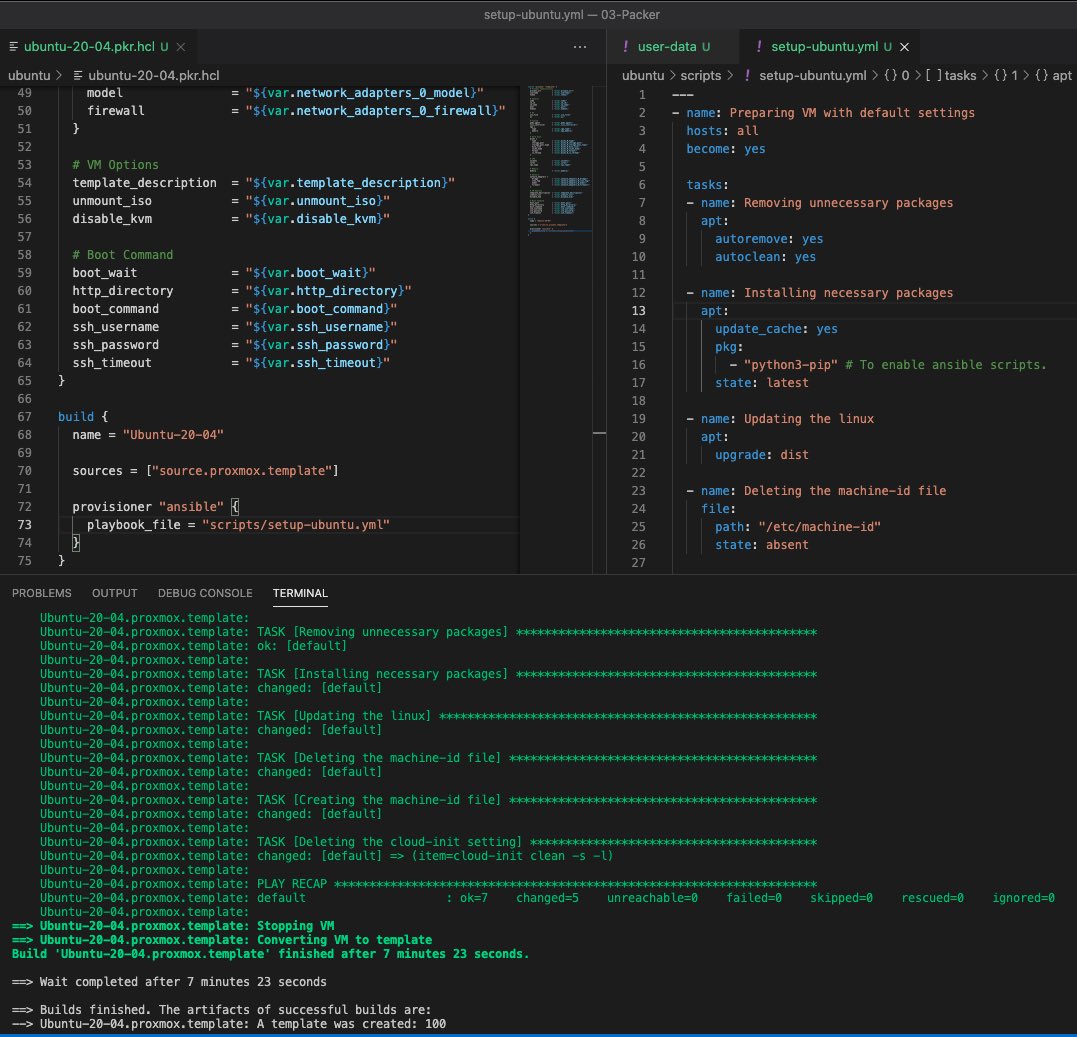Click the name = "Ubuntu-20-04" line
This screenshot has width=1077, height=1037.
click(x=148, y=435)
